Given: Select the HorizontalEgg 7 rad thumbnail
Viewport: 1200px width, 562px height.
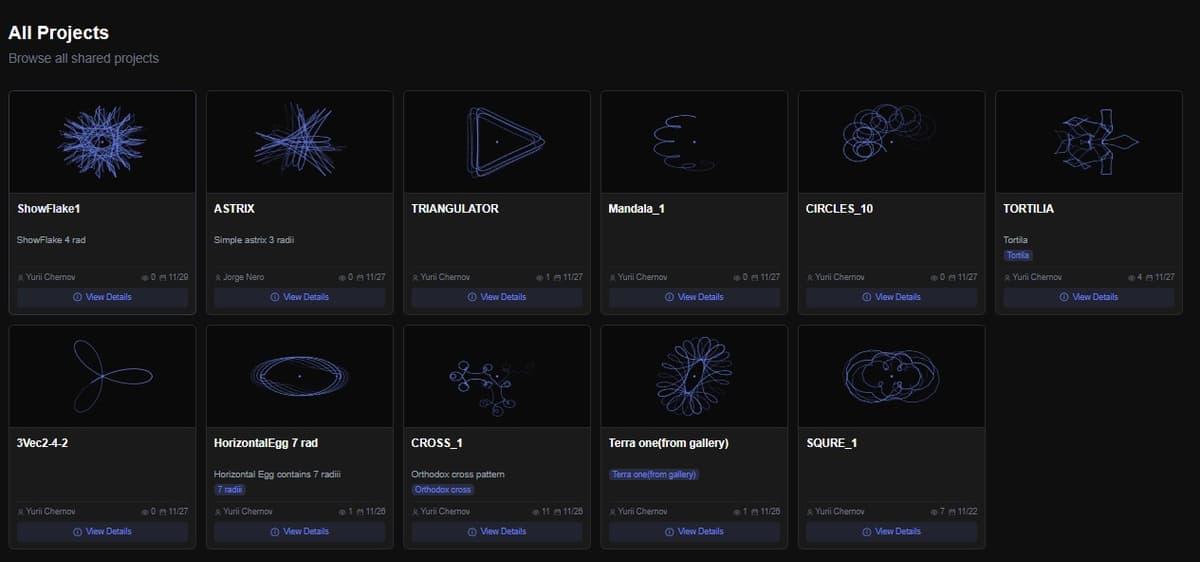Looking at the screenshot, I should pyautogui.click(x=300, y=376).
